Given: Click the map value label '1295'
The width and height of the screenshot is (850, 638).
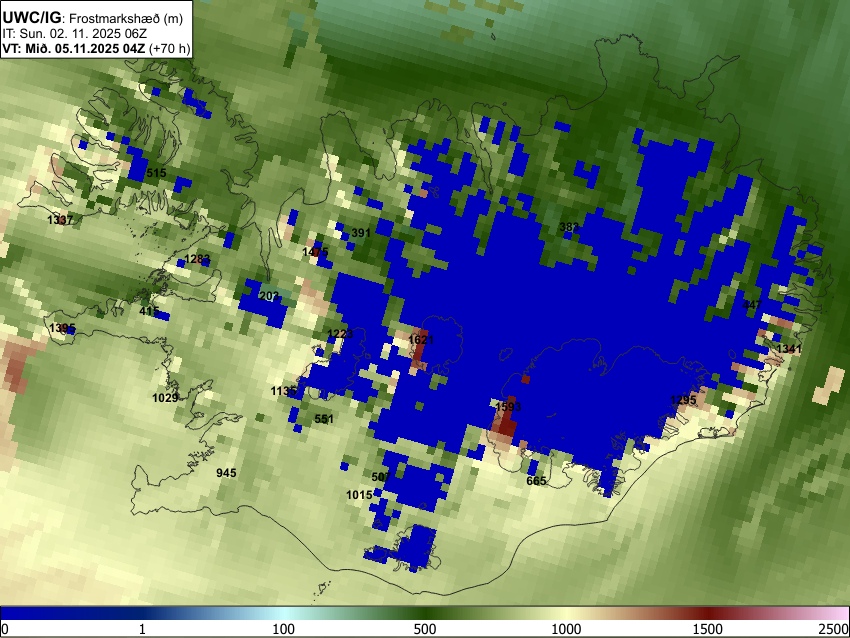Looking at the screenshot, I should pyautogui.click(x=683, y=400).
